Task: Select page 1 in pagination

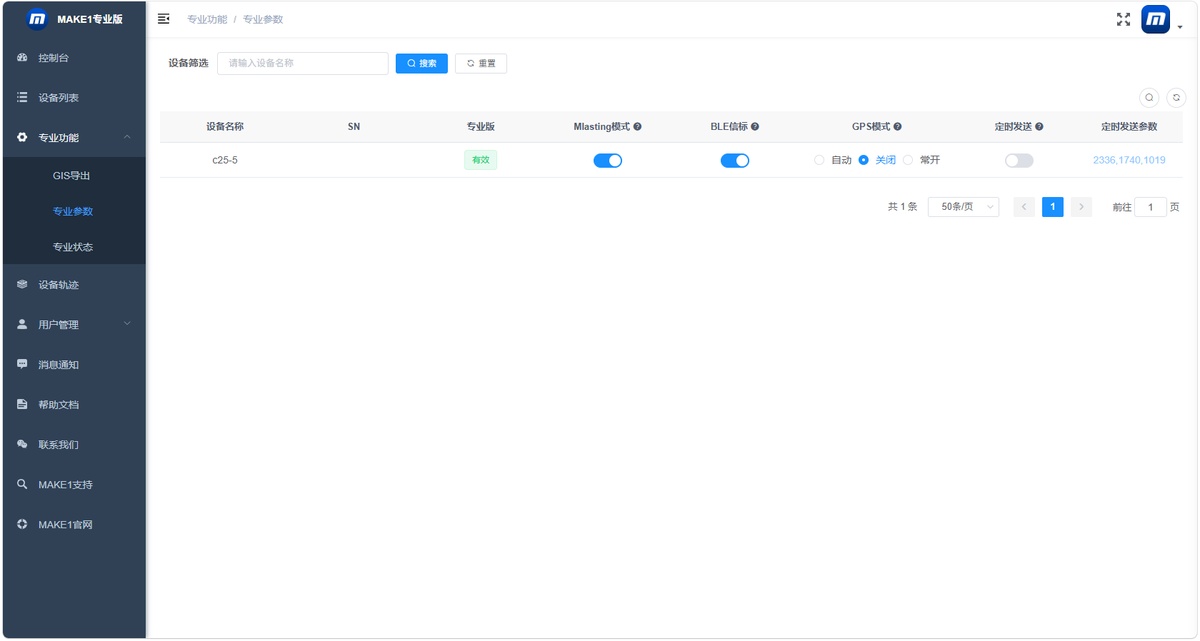Action: coord(1052,207)
